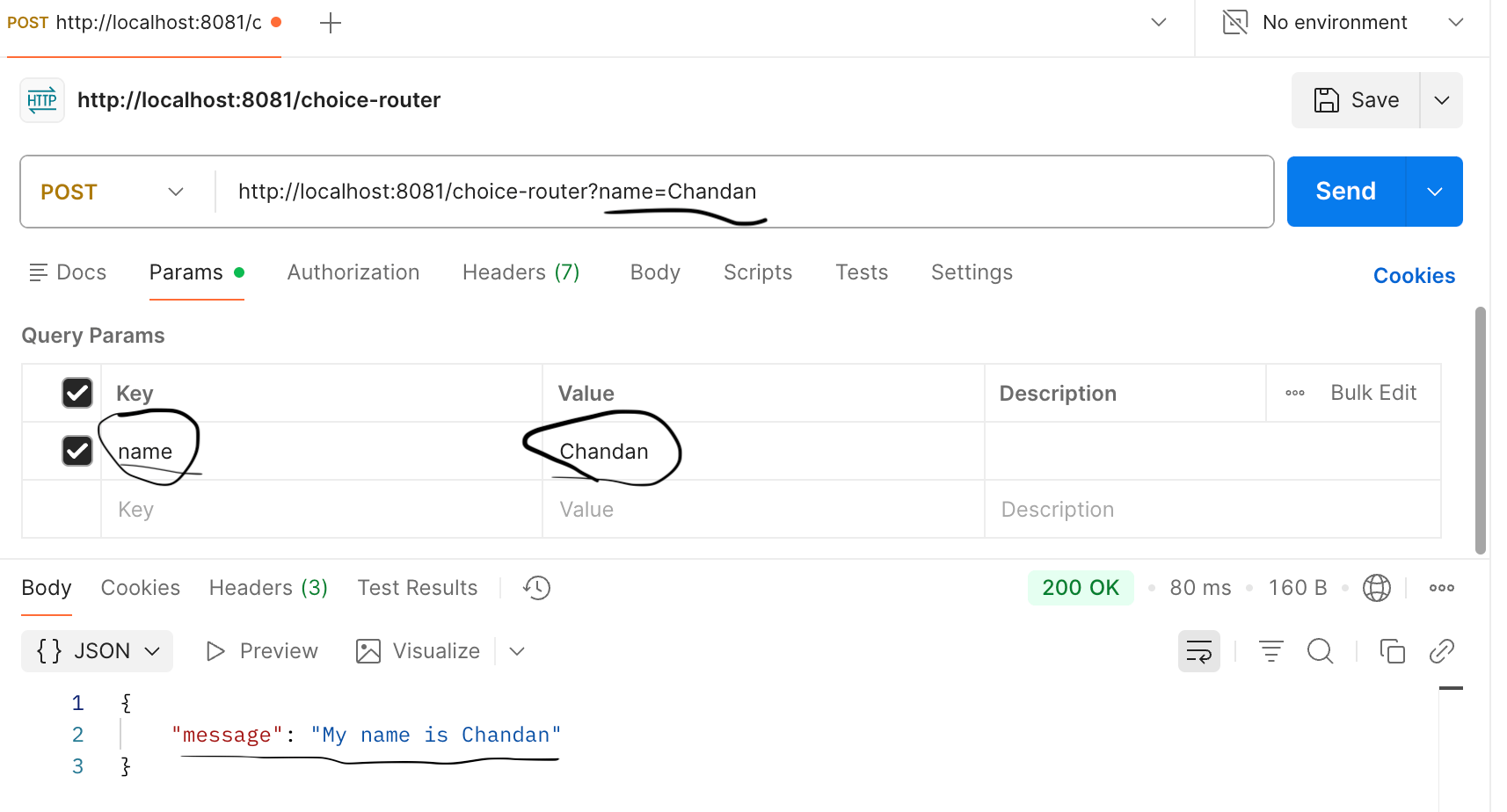Switch to the Authorization tab
The width and height of the screenshot is (1507, 812).
click(353, 272)
